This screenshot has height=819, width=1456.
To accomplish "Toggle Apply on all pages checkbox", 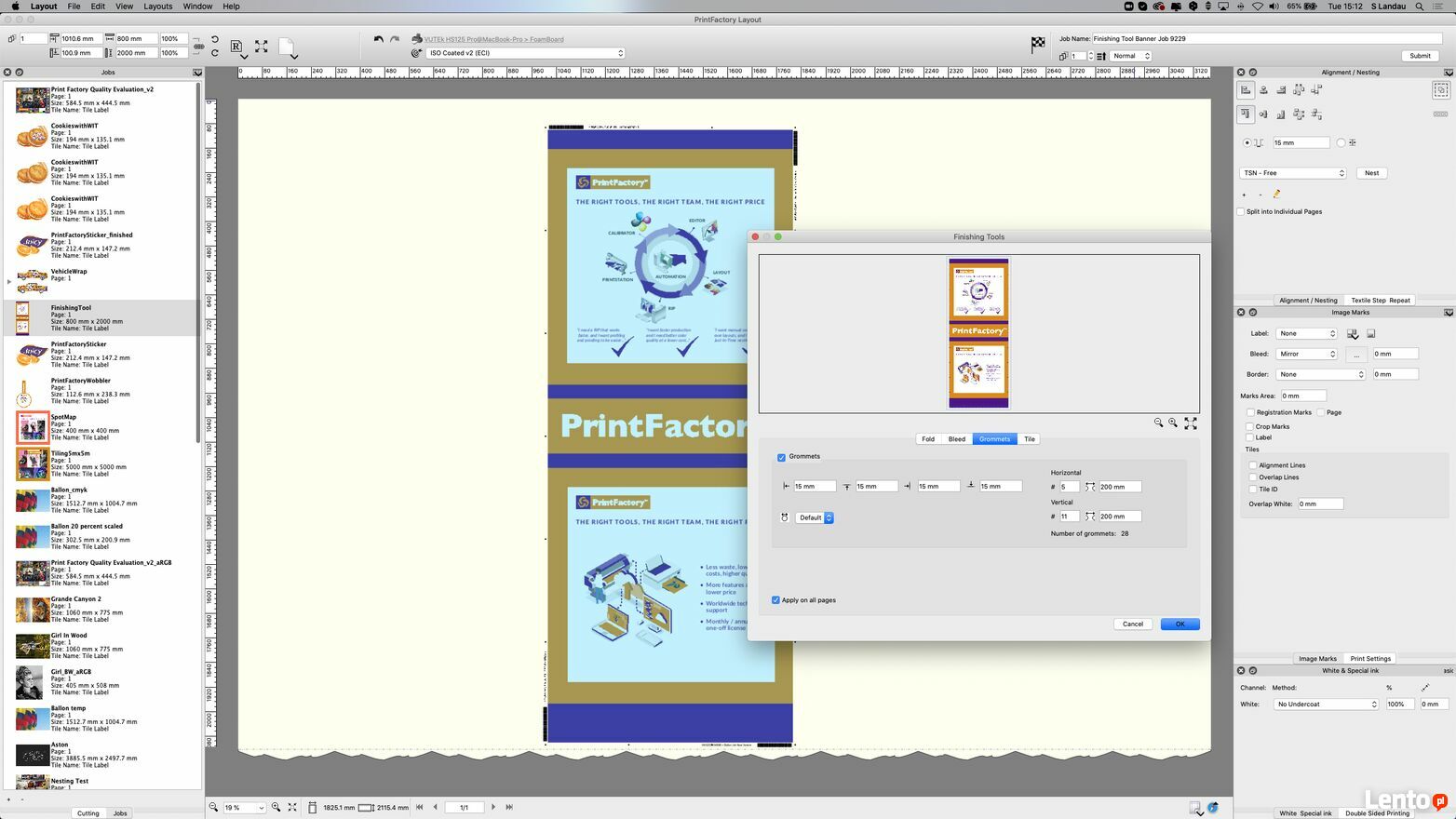I will click(x=775, y=600).
